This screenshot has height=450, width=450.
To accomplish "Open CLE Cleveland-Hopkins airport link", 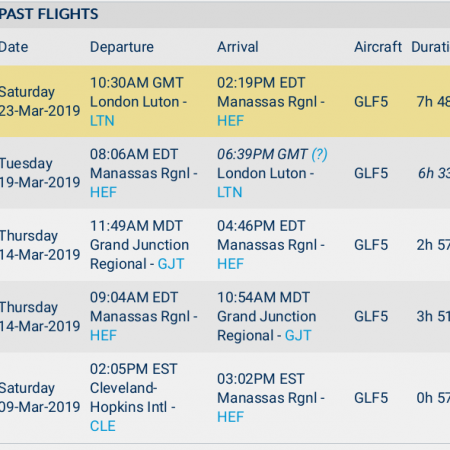I will tap(103, 426).
